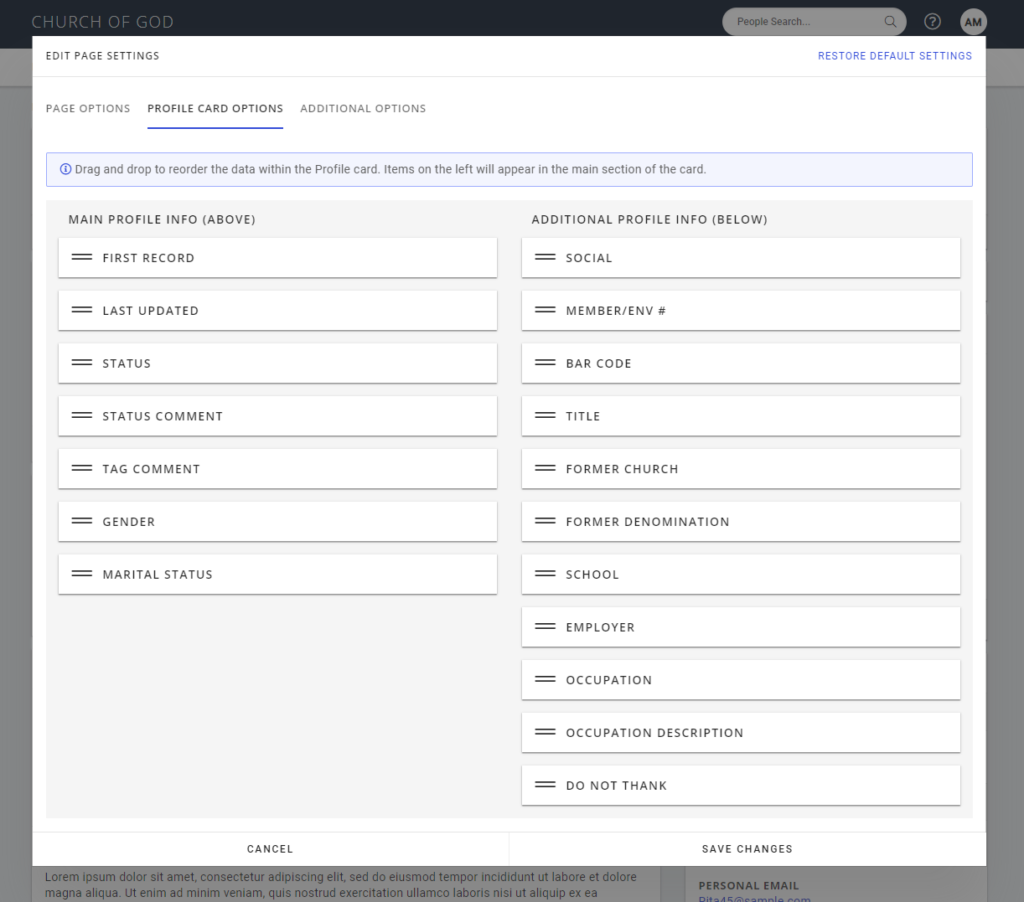
Task: Grab the drag handle for Former Church
Action: pyautogui.click(x=545, y=468)
